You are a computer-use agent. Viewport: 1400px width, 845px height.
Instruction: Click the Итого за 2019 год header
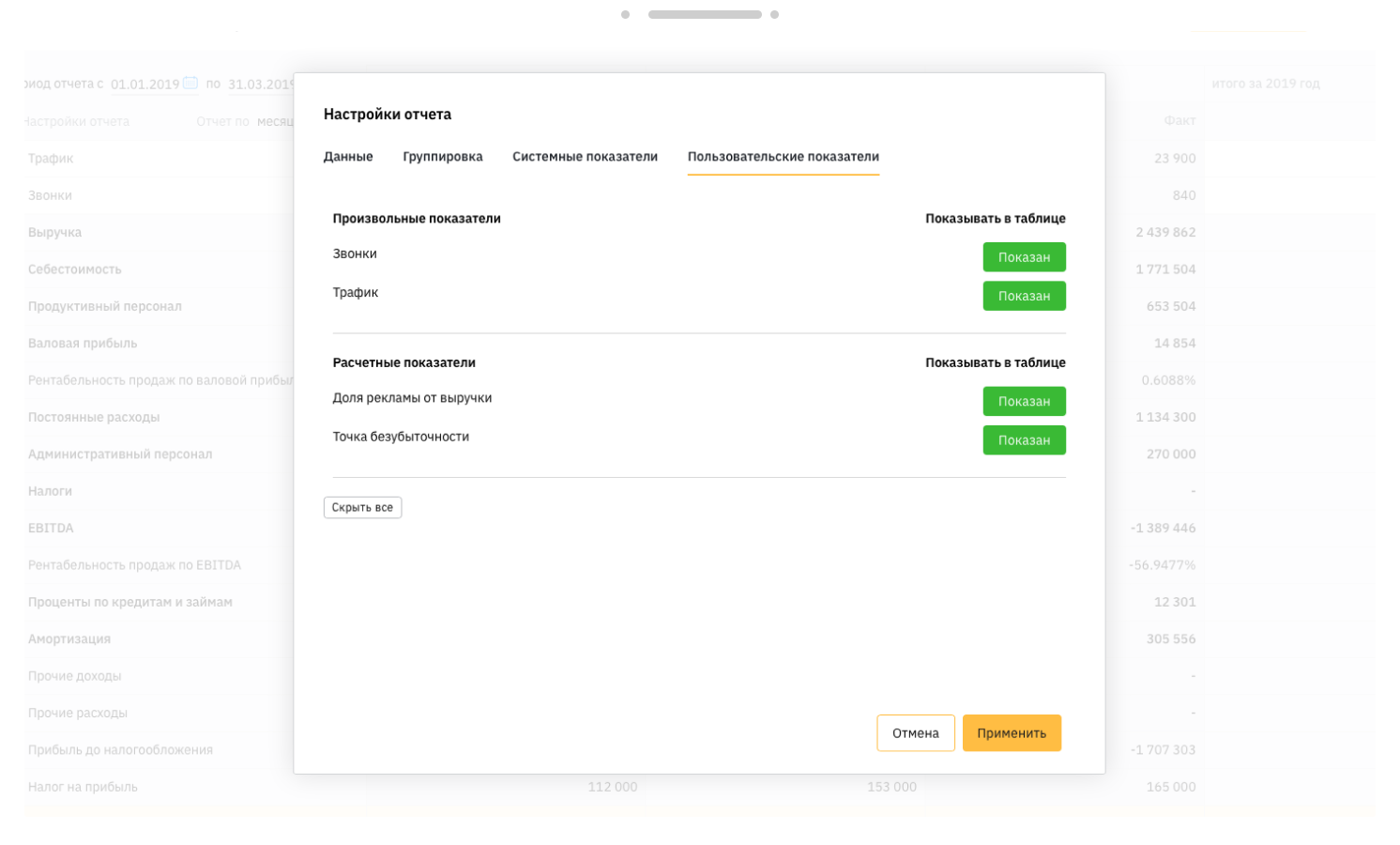coord(1266,84)
